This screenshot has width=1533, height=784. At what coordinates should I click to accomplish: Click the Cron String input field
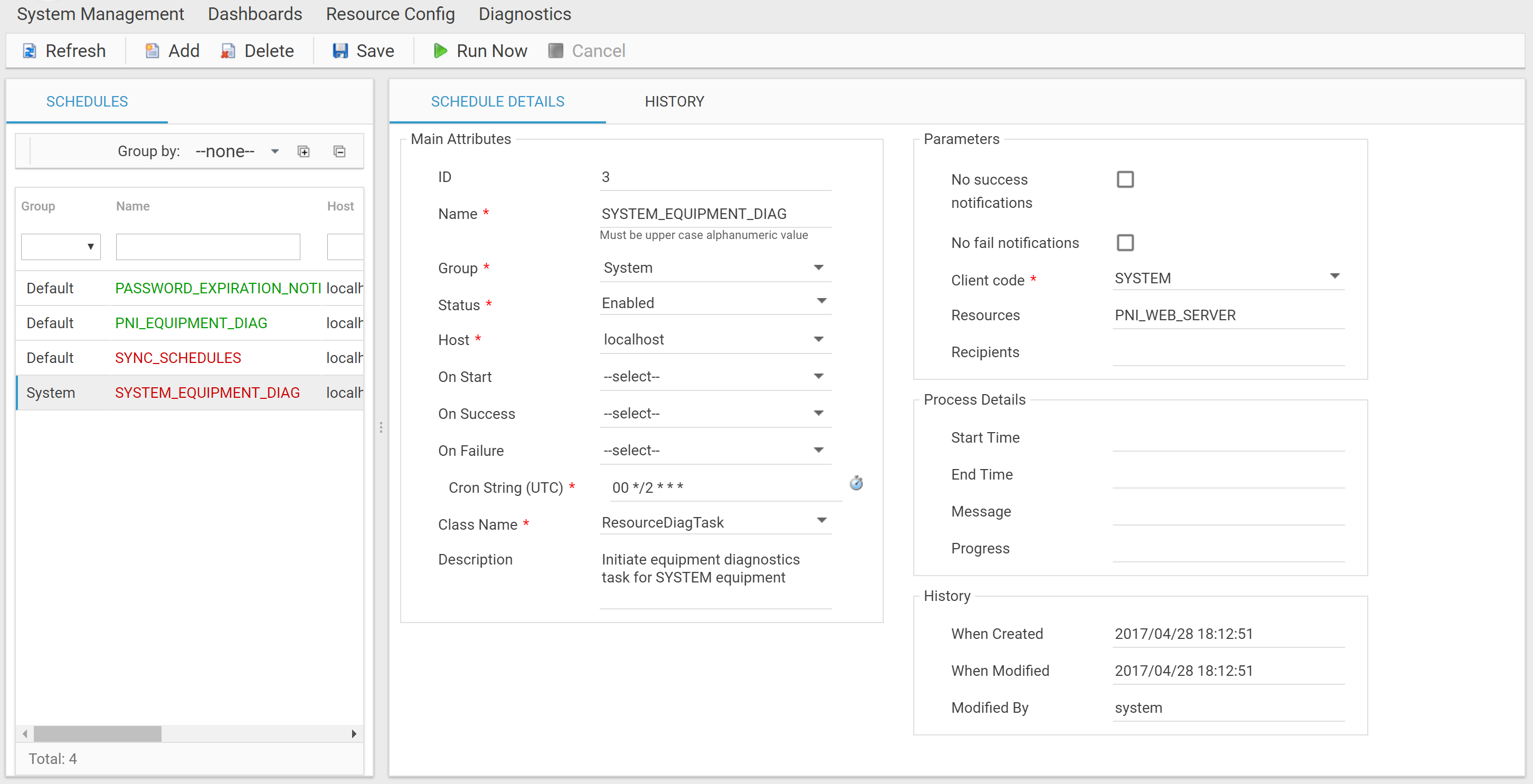point(725,488)
